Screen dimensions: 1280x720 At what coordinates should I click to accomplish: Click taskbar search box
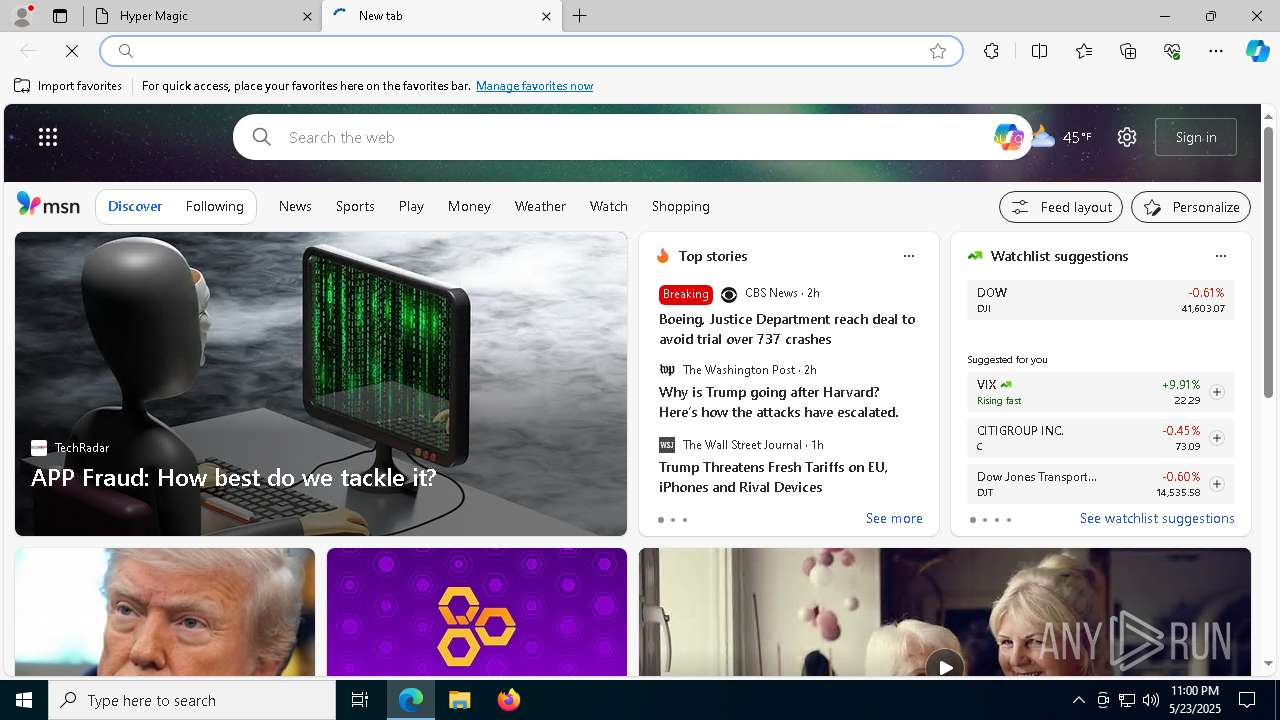pyautogui.click(x=192, y=700)
